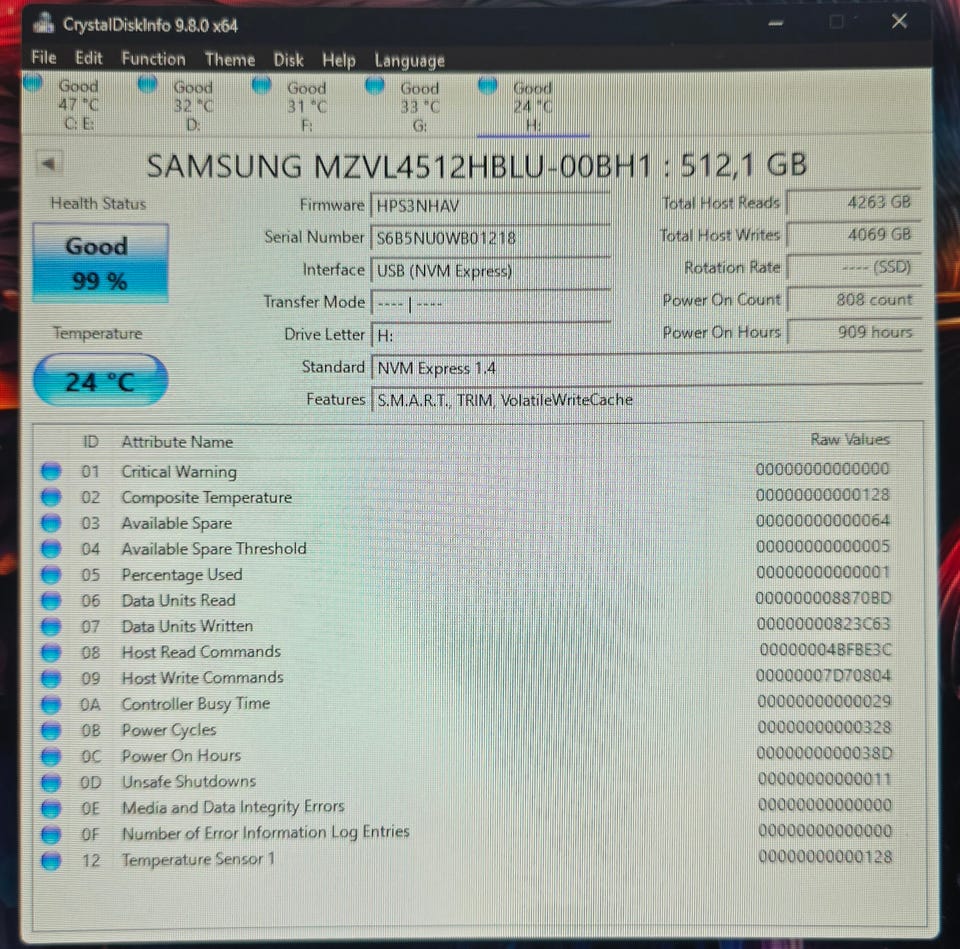Click the Serial Number field
The width and height of the screenshot is (960, 949).
click(490, 238)
